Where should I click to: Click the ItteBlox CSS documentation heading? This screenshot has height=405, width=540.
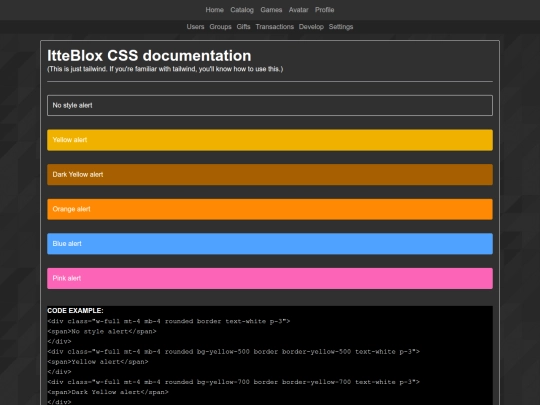point(149,55)
